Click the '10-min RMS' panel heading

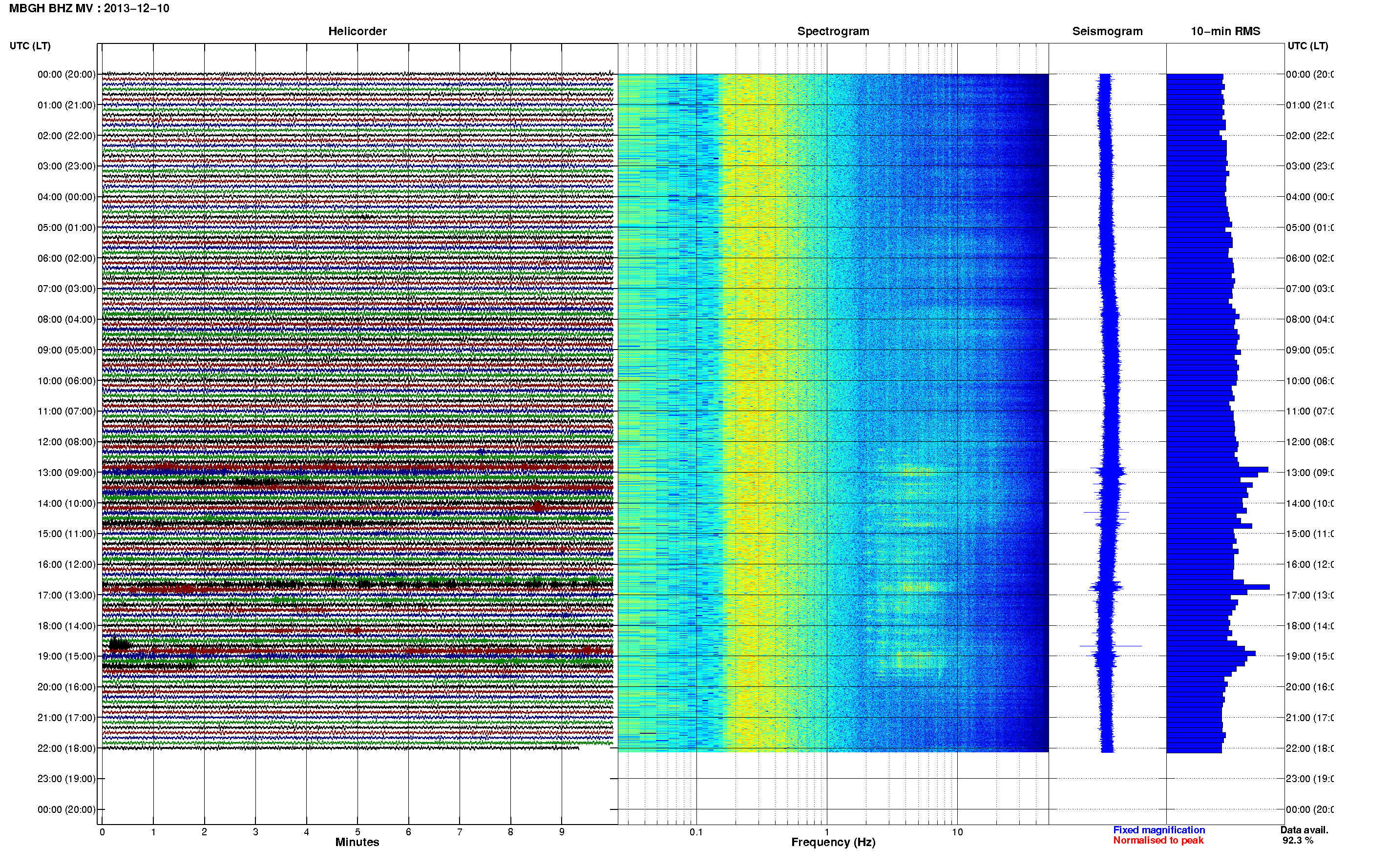click(x=1225, y=31)
